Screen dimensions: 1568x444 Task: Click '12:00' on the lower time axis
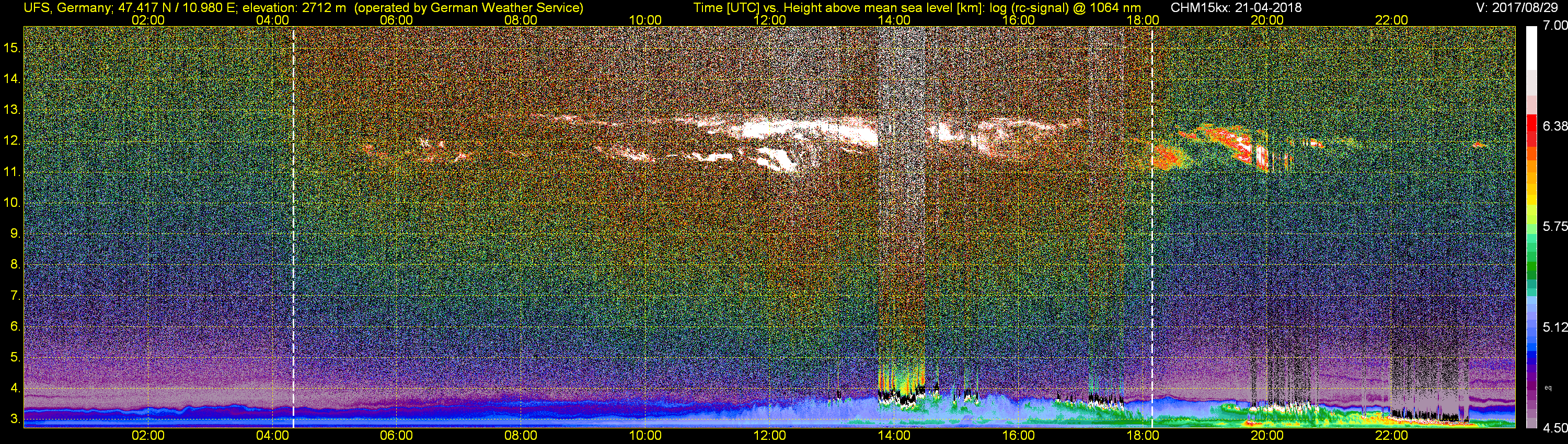click(769, 436)
